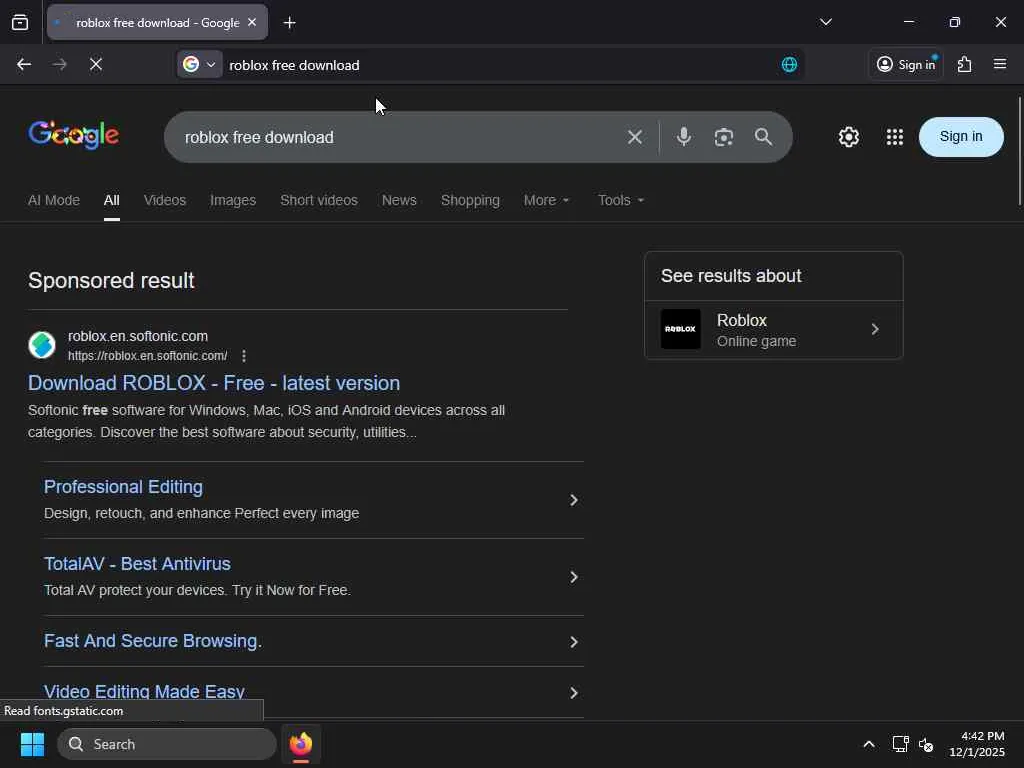Switch to News tab
This screenshot has height=768, width=1024.
tap(399, 200)
